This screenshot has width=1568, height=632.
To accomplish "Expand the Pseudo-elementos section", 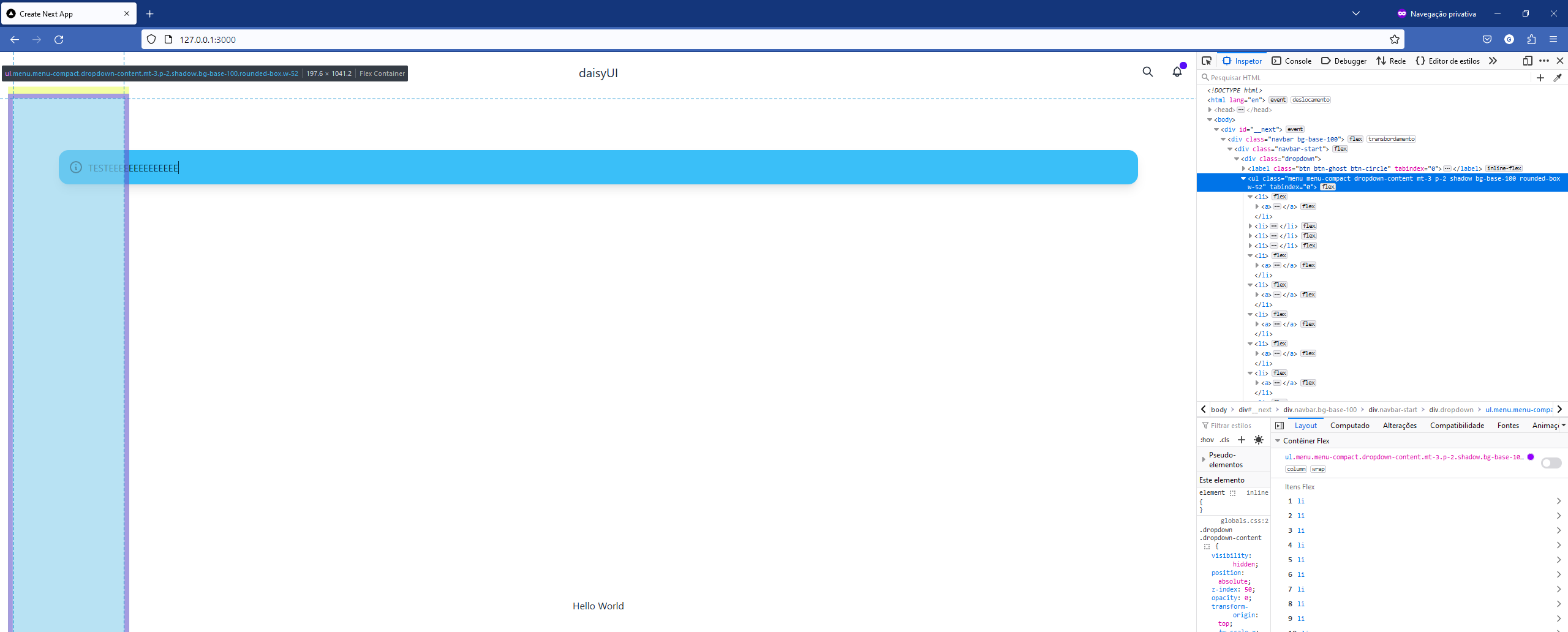I will coord(1205,460).
